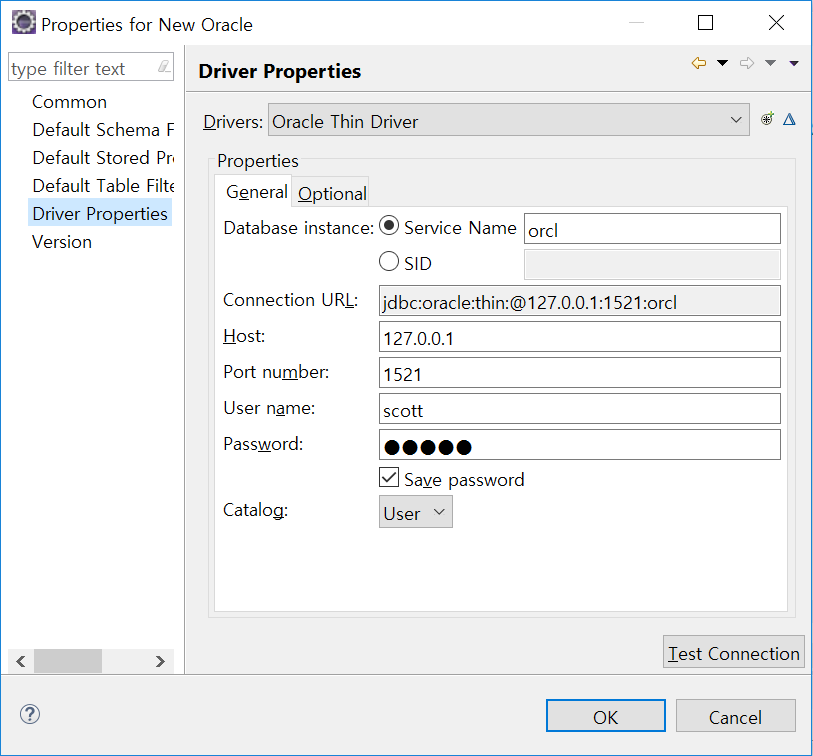Click the Cancel button
The width and height of the screenshot is (813, 756).
(x=736, y=716)
